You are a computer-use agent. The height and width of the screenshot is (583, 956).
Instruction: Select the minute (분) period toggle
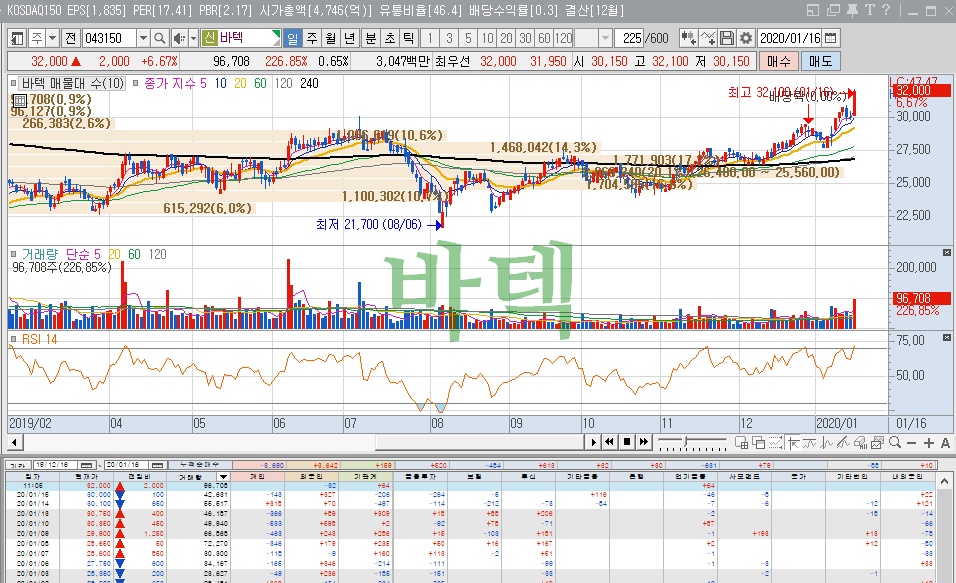(x=371, y=38)
